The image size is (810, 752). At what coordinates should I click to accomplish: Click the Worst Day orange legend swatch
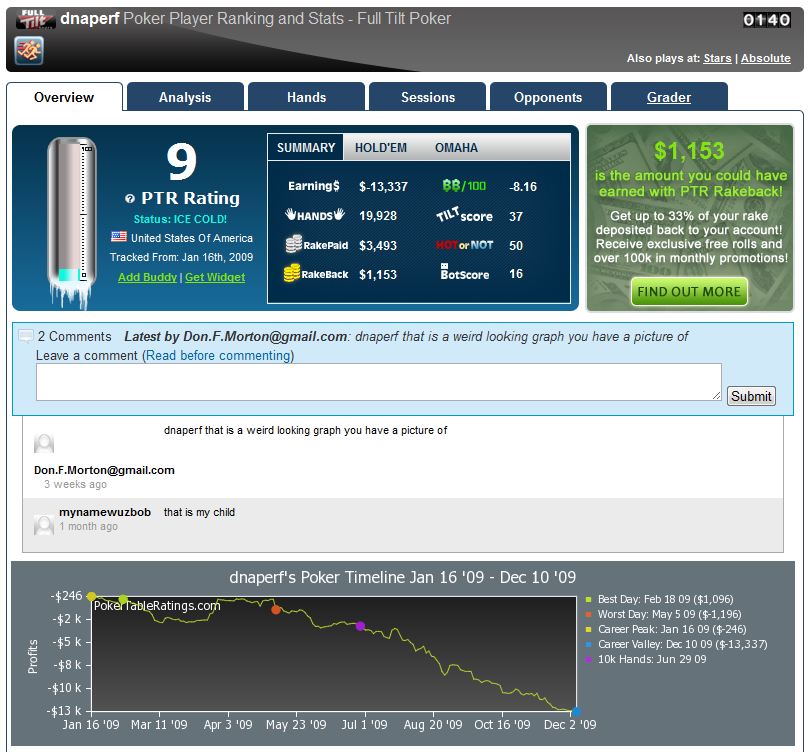pos(588,614)
